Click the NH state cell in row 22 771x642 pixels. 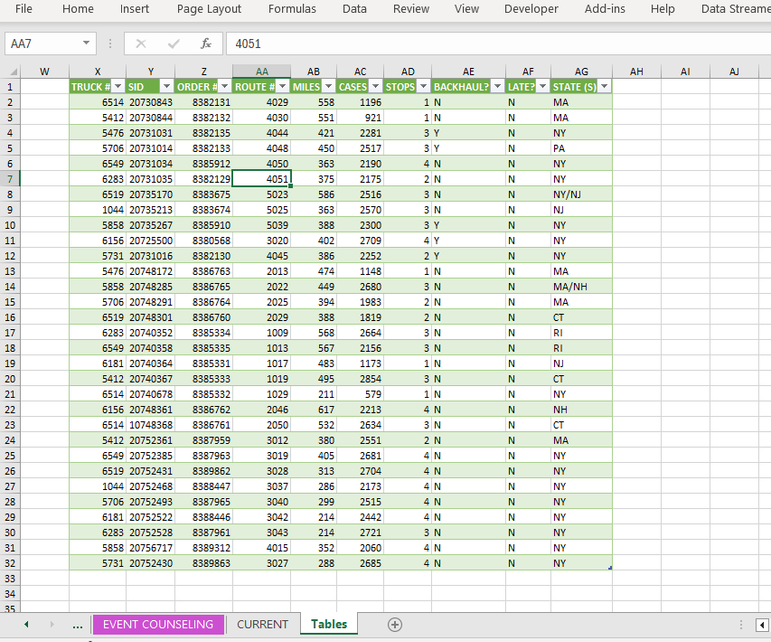(x=581, y=409)
